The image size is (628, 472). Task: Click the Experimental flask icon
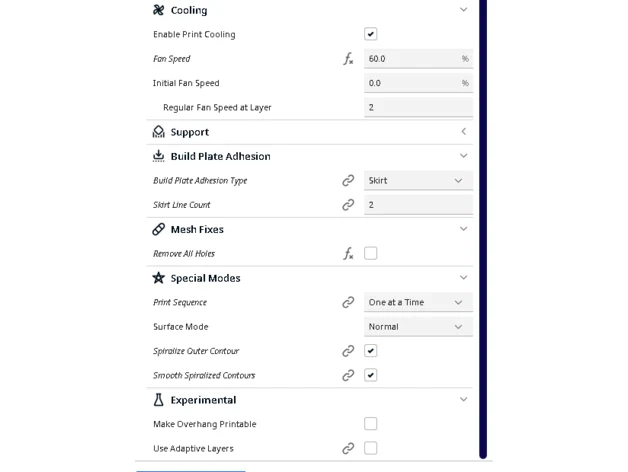click(x=159, y=399)
